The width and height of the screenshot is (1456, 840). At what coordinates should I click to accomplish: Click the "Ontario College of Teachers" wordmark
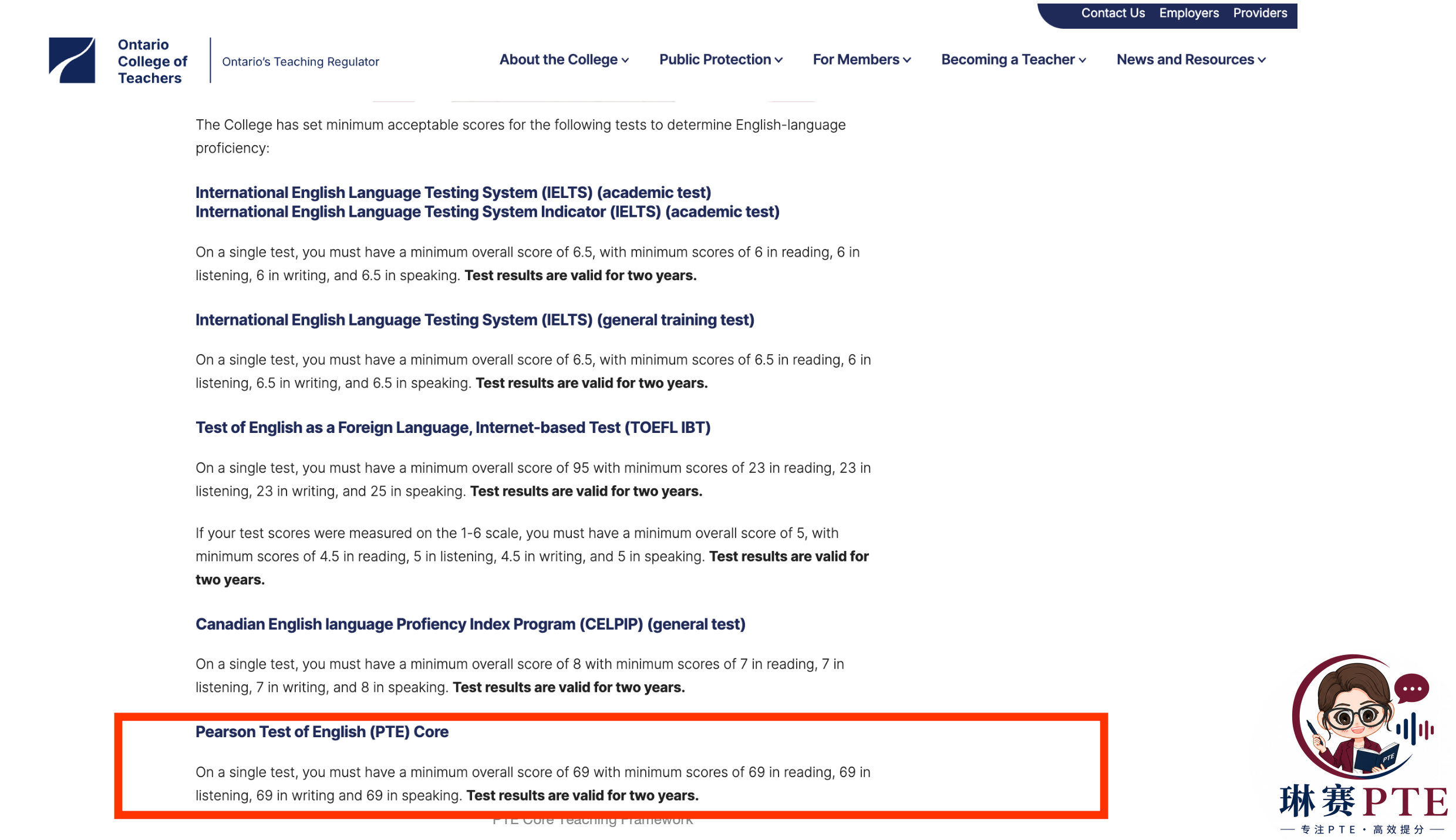(152, 61)
